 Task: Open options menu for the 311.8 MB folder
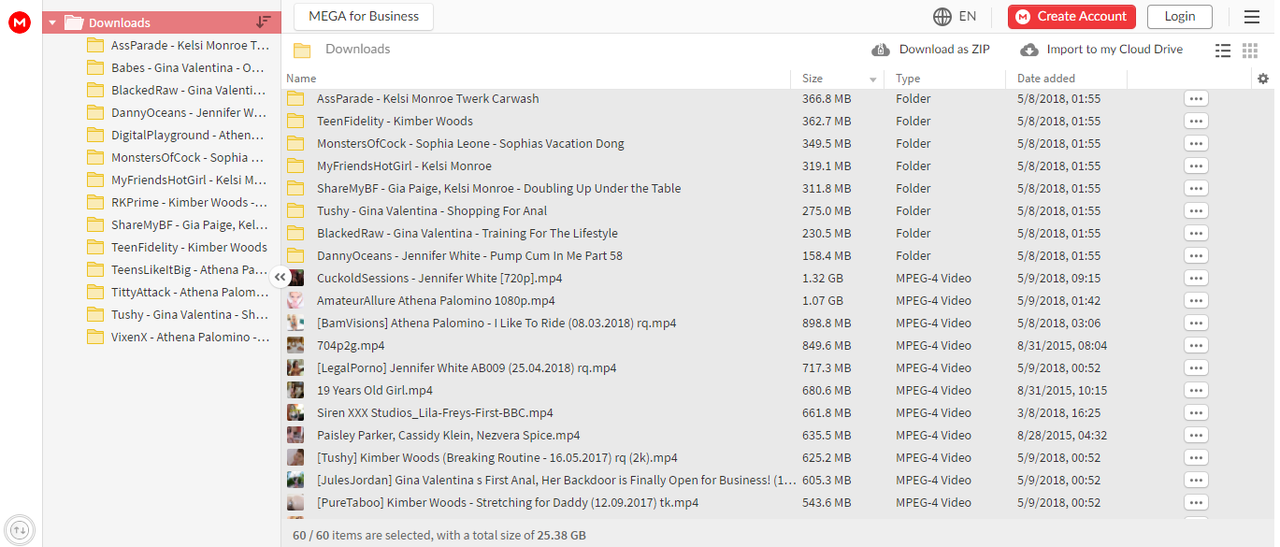(1196, 188)
